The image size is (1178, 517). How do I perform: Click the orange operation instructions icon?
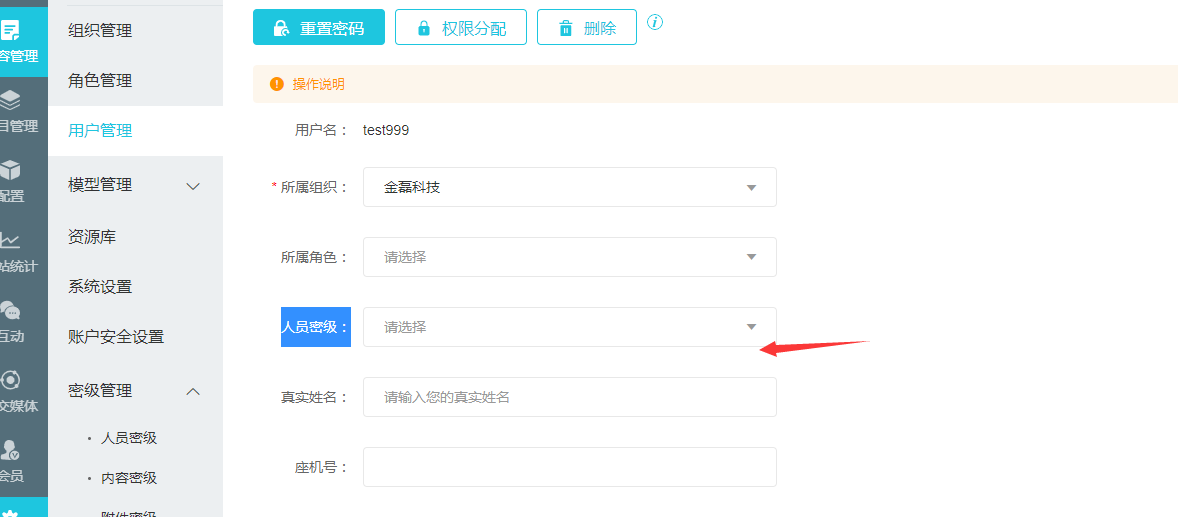click(277, 84)
